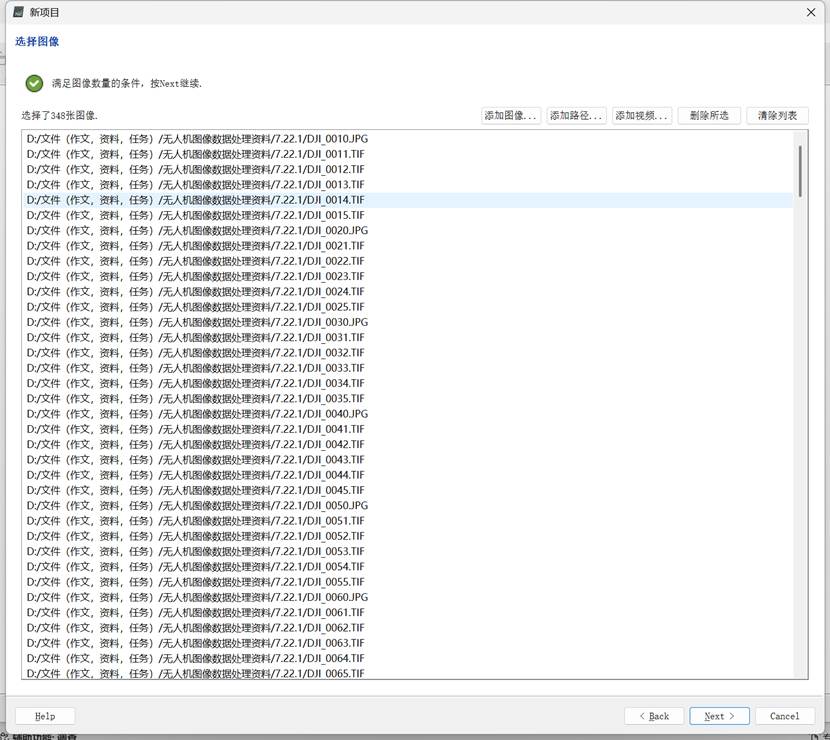The width and height of the screenshot is (830, 740).
Task: Select the DJI_0040.JPG row
Action: point(409,414)
